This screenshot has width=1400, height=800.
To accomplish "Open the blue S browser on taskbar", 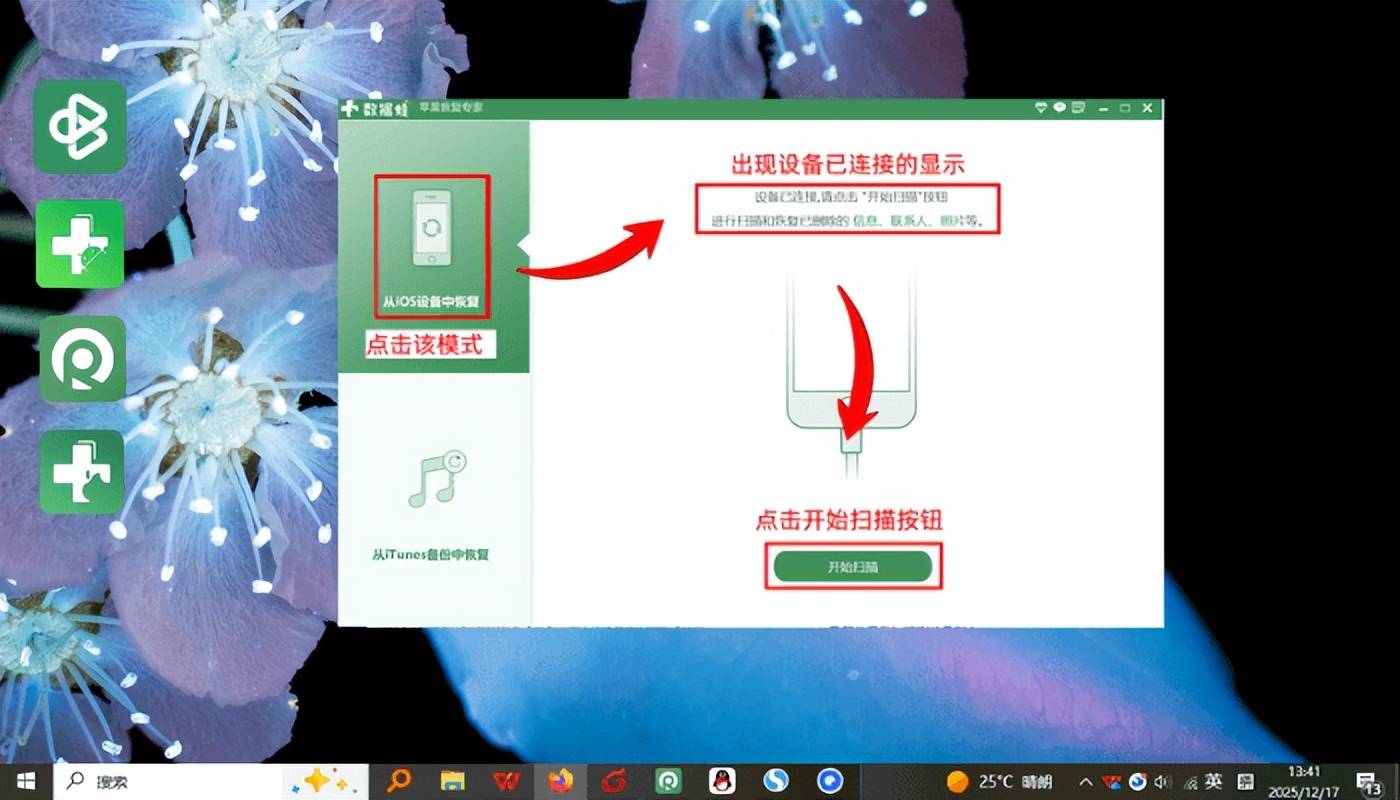I will 775,781.
